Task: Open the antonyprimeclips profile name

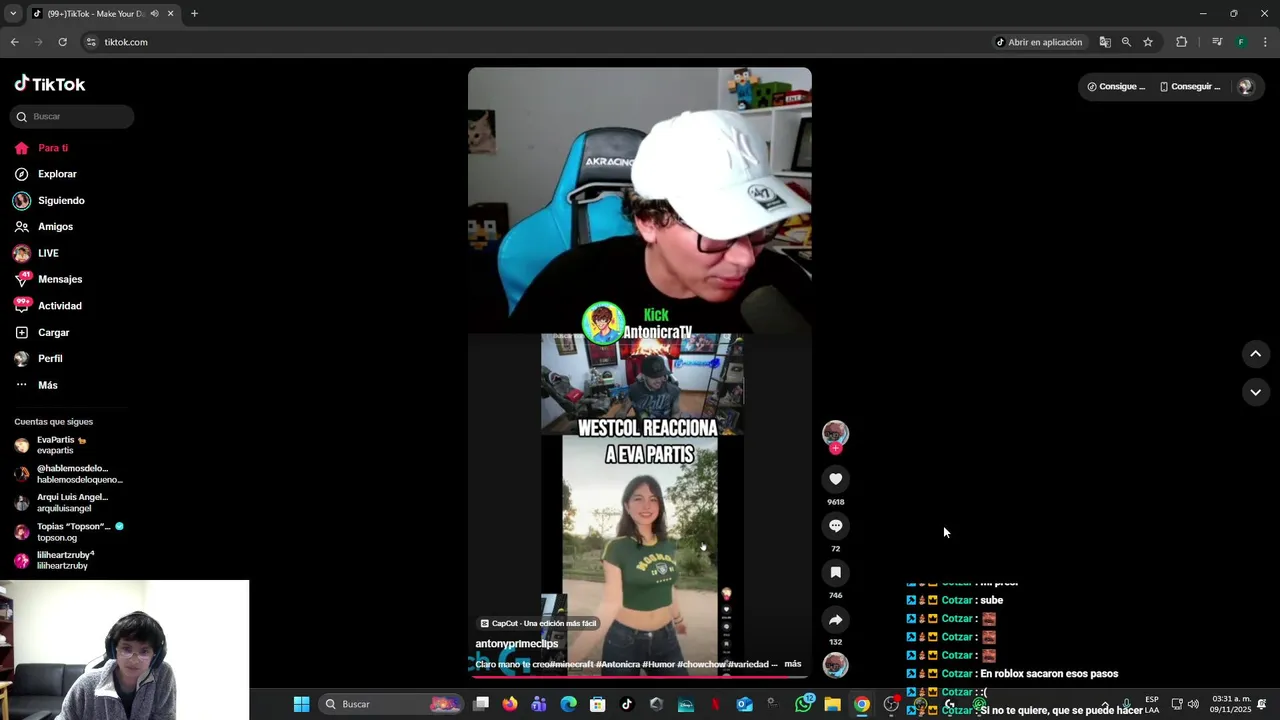Action: click(x=517, y=644)
